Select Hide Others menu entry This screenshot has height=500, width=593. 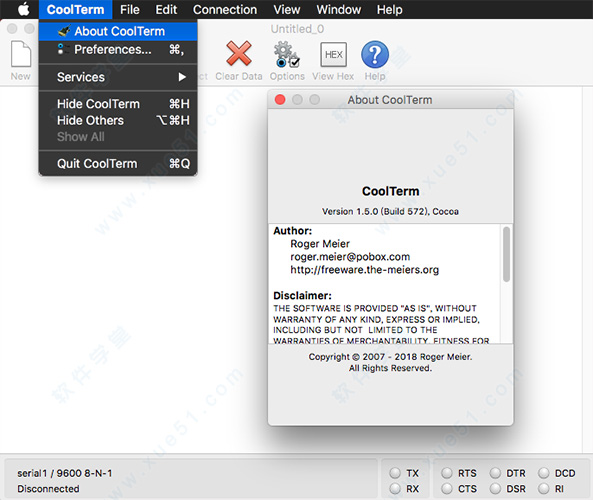[x=118, y=120]
